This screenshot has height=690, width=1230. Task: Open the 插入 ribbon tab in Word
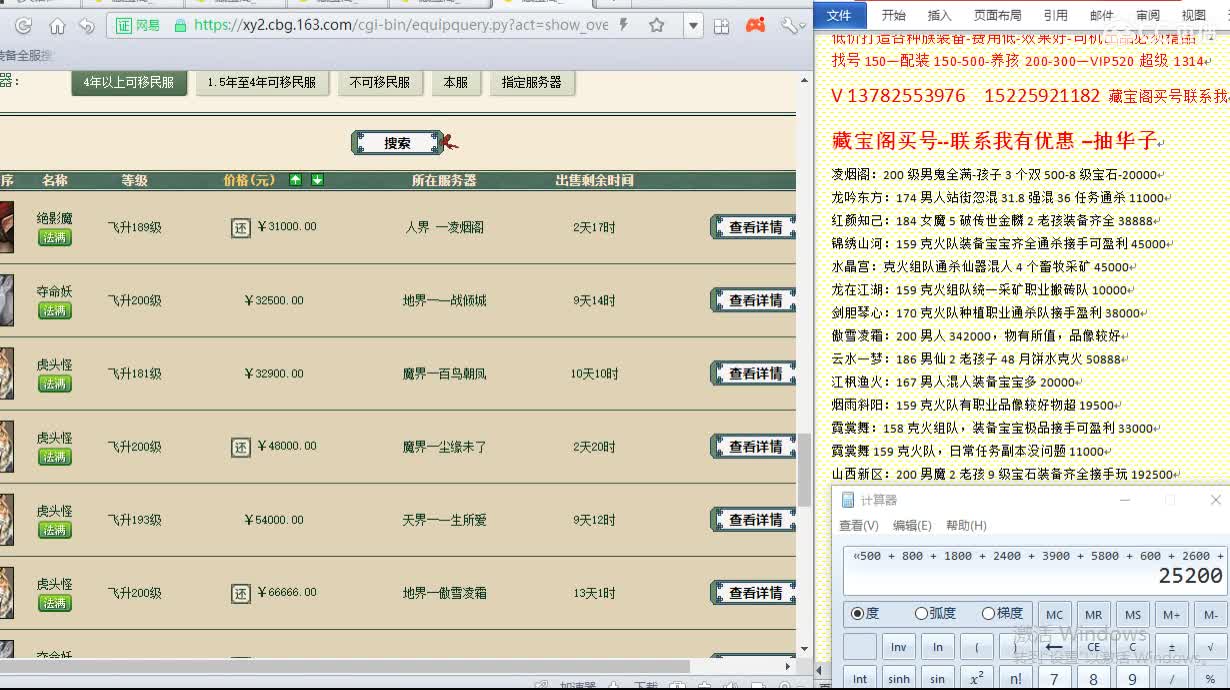click(940, 15)
